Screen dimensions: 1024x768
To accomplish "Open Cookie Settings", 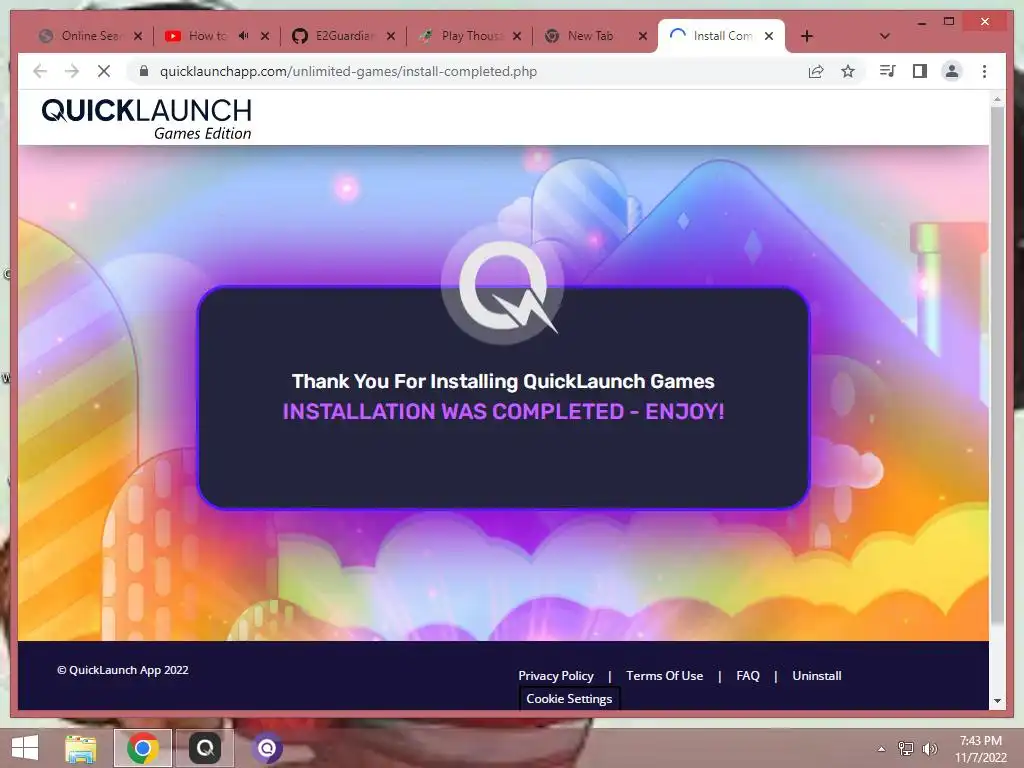I will click(569, 699).
